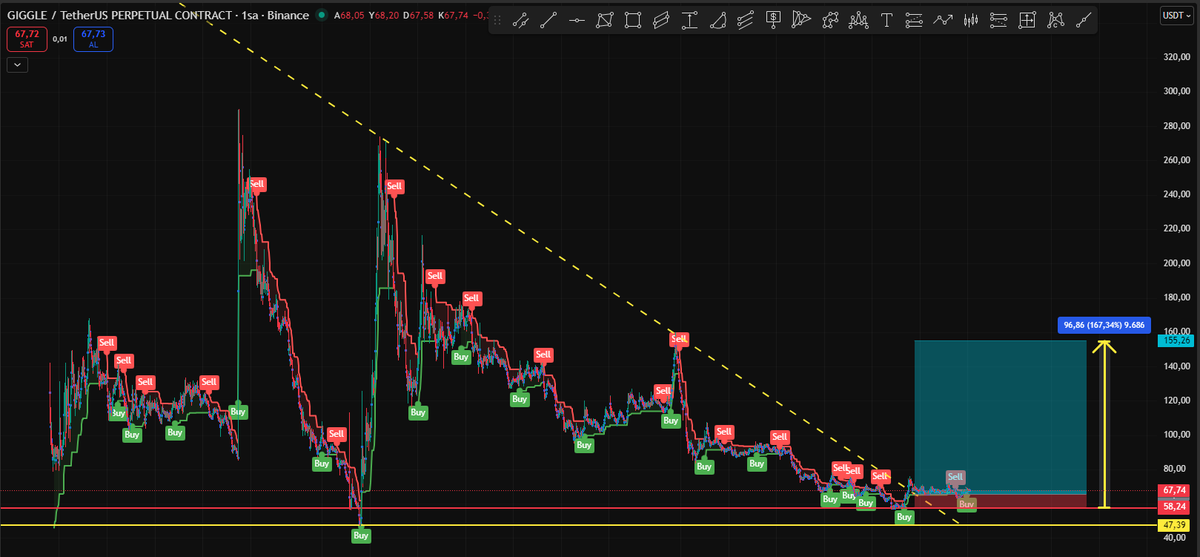Select the polyline shape tool
This screenshot has width=1200, height=557.
(830, 20)
